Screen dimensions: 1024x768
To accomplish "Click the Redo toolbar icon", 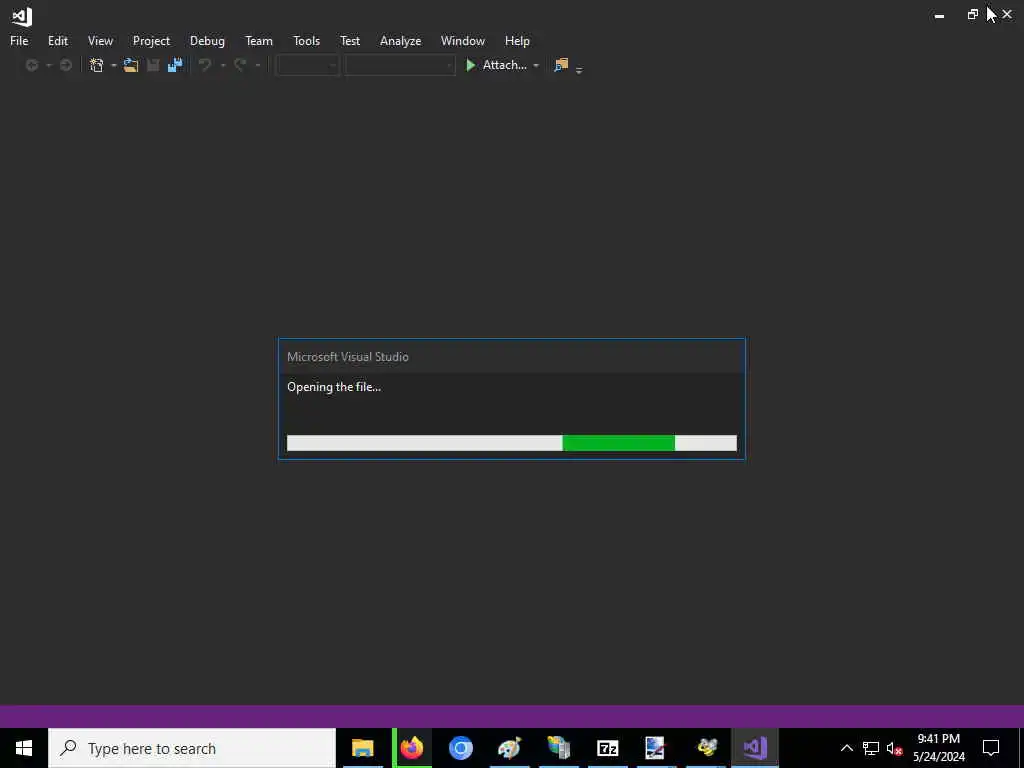I will click(240, 65).
